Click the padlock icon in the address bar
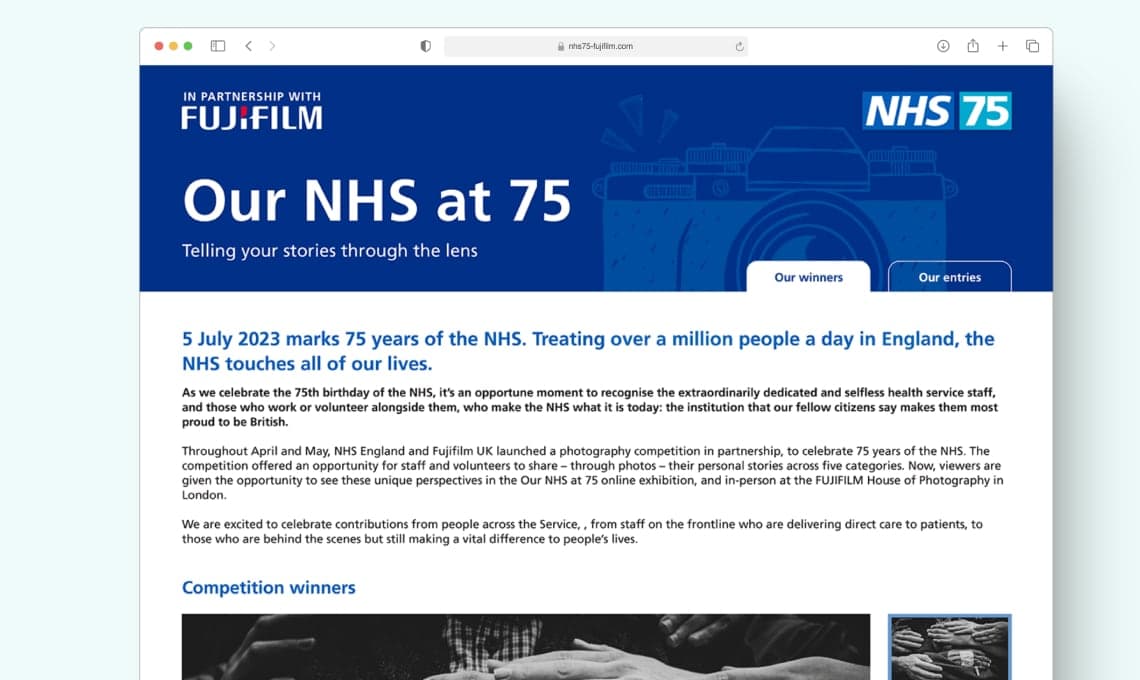The width and height of the screenshot is (1140, 680). [x=561, y=46]
